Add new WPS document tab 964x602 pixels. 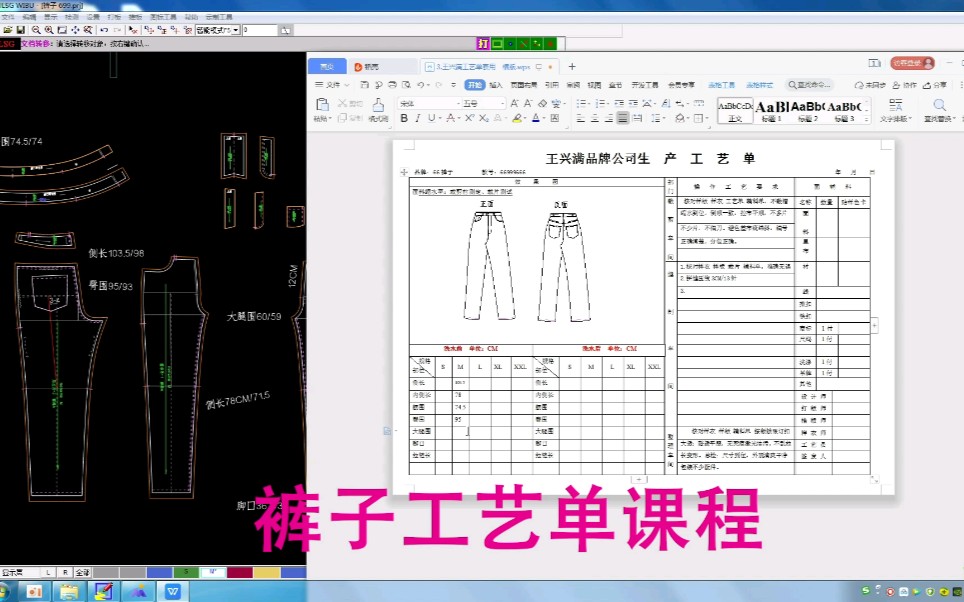pos(572,66)
